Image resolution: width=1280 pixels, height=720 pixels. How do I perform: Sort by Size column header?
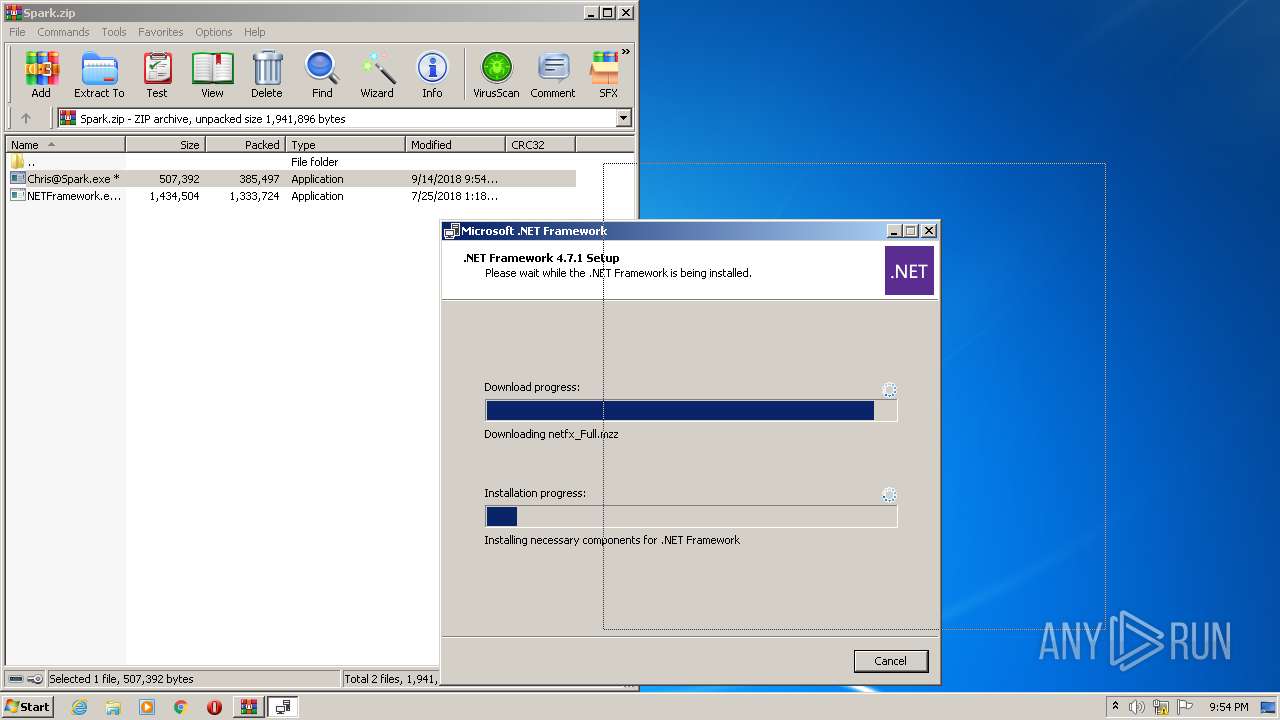pos(166,145)
